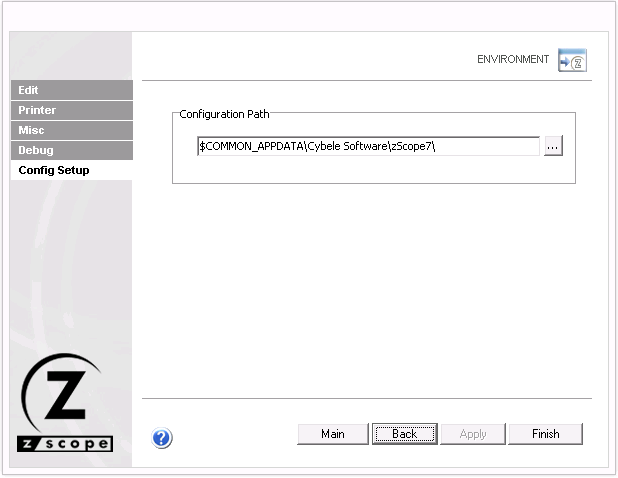Click Finish to complete the setup
Viewport: 618px width, 478px height.
[545, 434]
